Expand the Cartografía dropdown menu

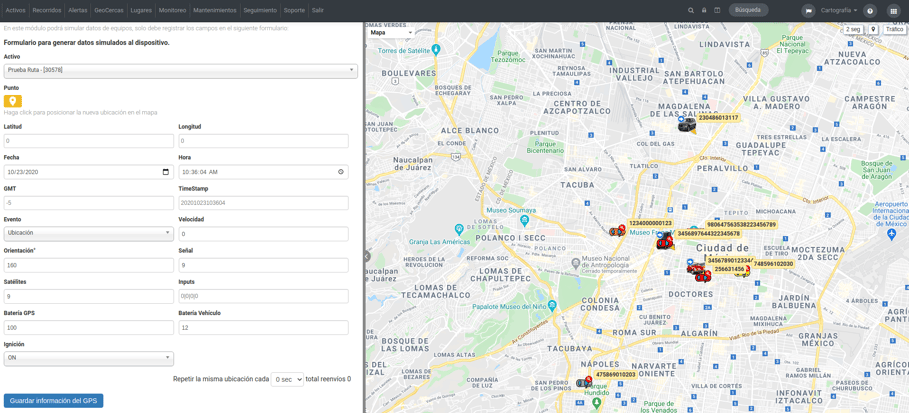click(839, 10)
